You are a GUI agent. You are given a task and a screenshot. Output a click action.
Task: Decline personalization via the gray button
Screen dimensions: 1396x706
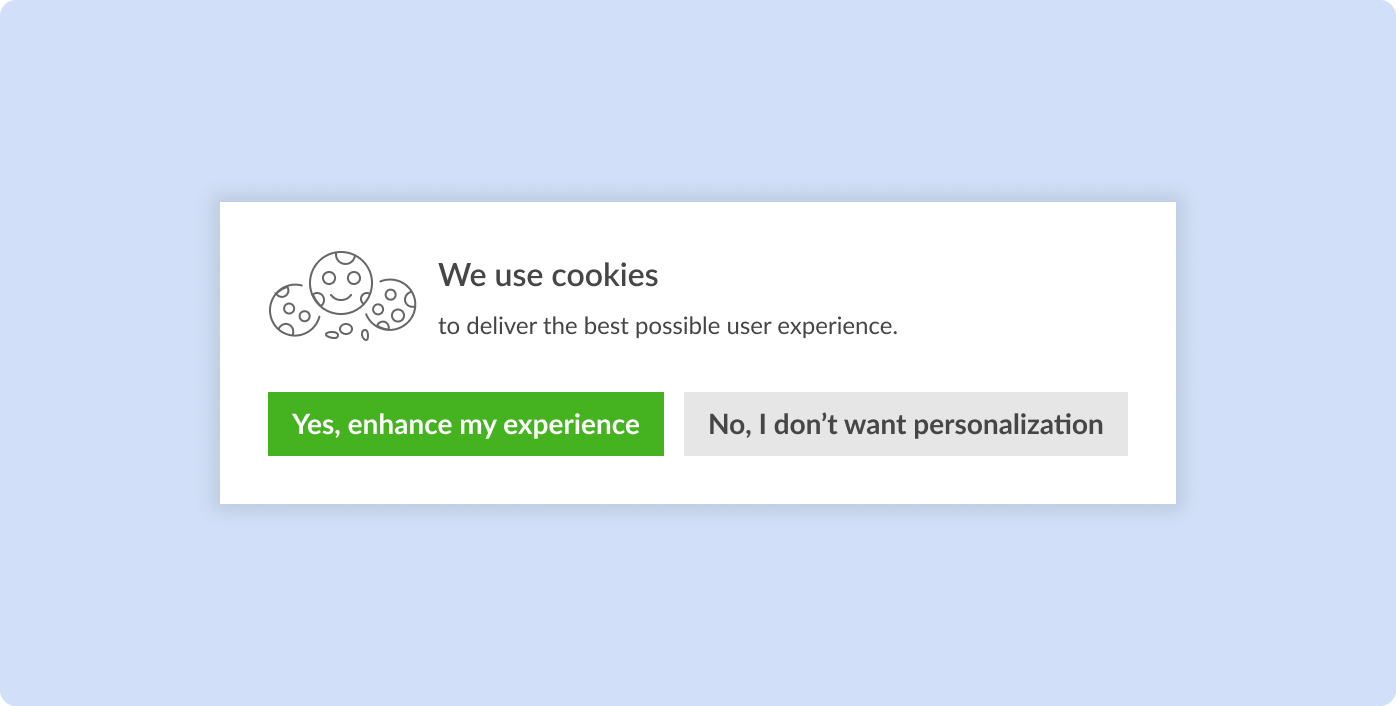point(905,424)
